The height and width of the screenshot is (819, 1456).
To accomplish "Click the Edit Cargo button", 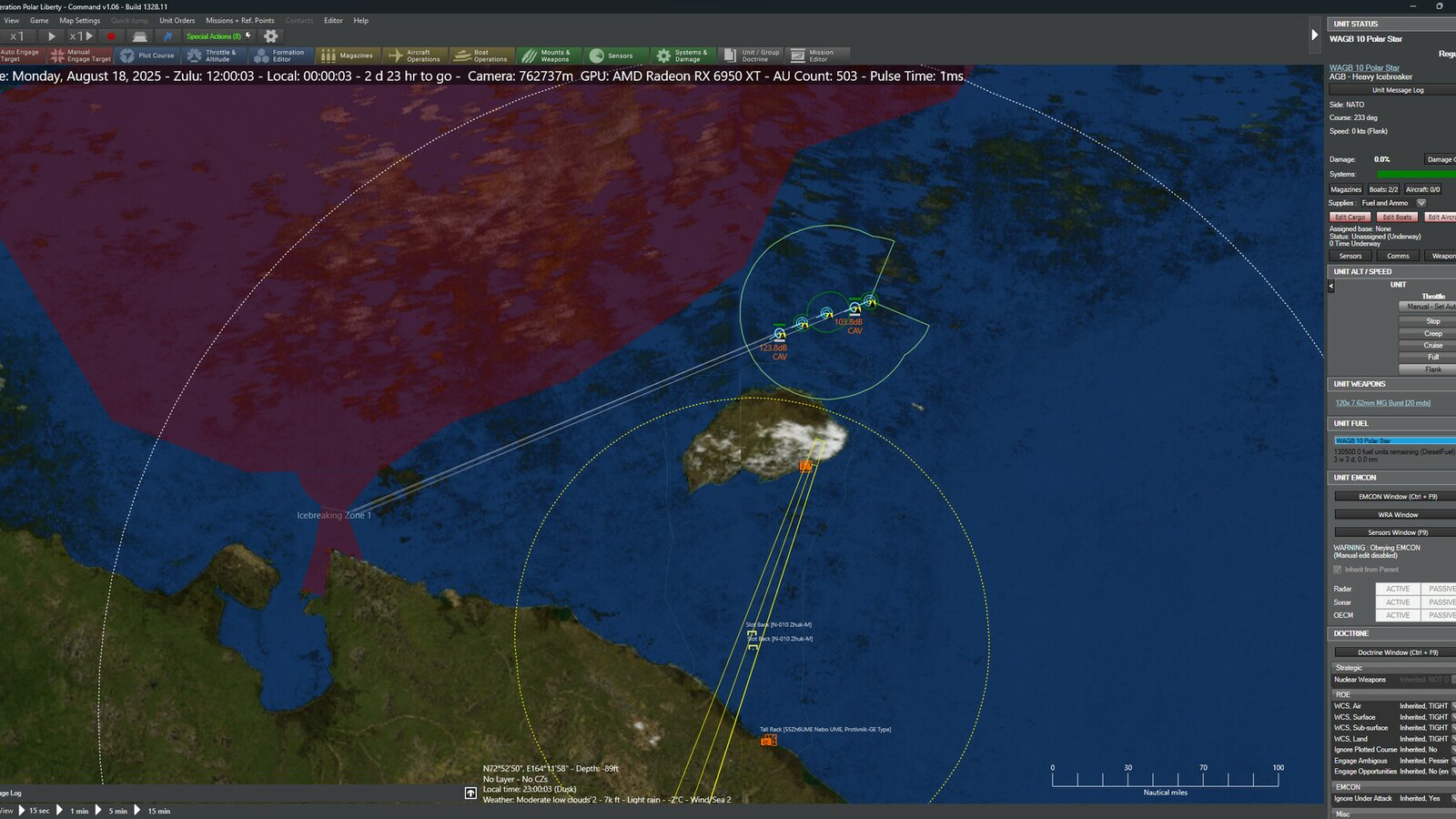I will pyautogui.click(x=1350, y=217).
